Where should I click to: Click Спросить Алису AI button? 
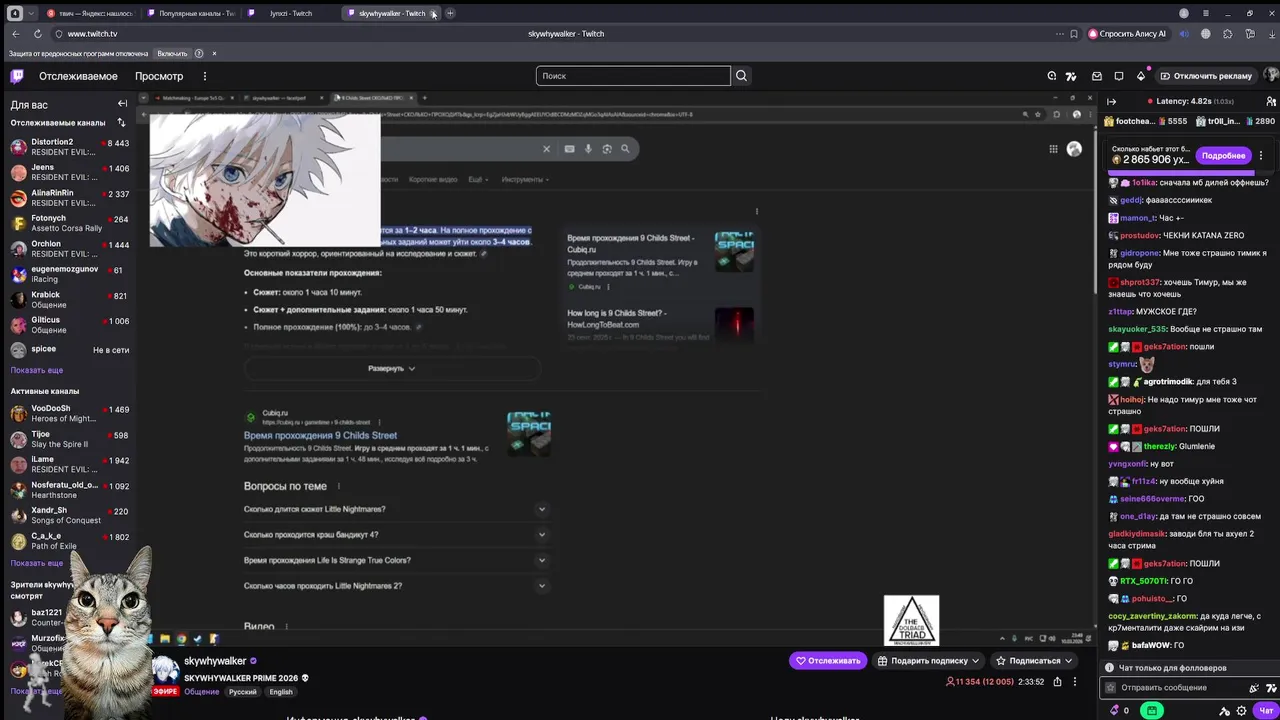pyautogui.click(x=1127, y=34)
